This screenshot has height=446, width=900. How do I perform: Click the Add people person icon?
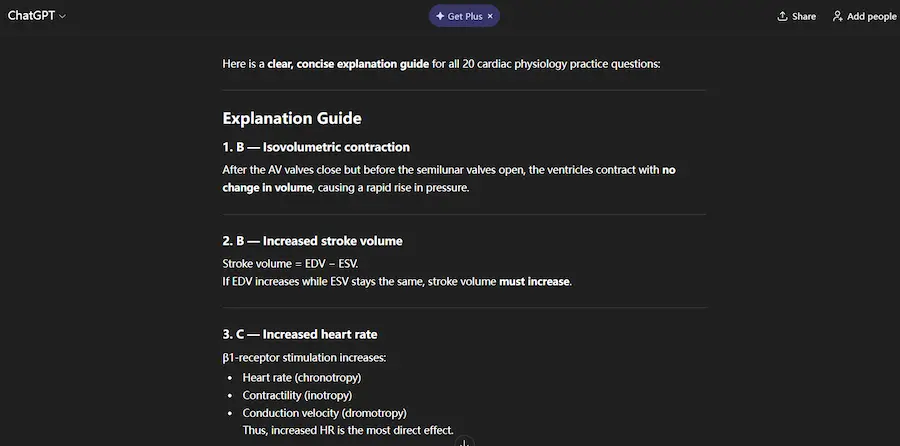[837, 16]
